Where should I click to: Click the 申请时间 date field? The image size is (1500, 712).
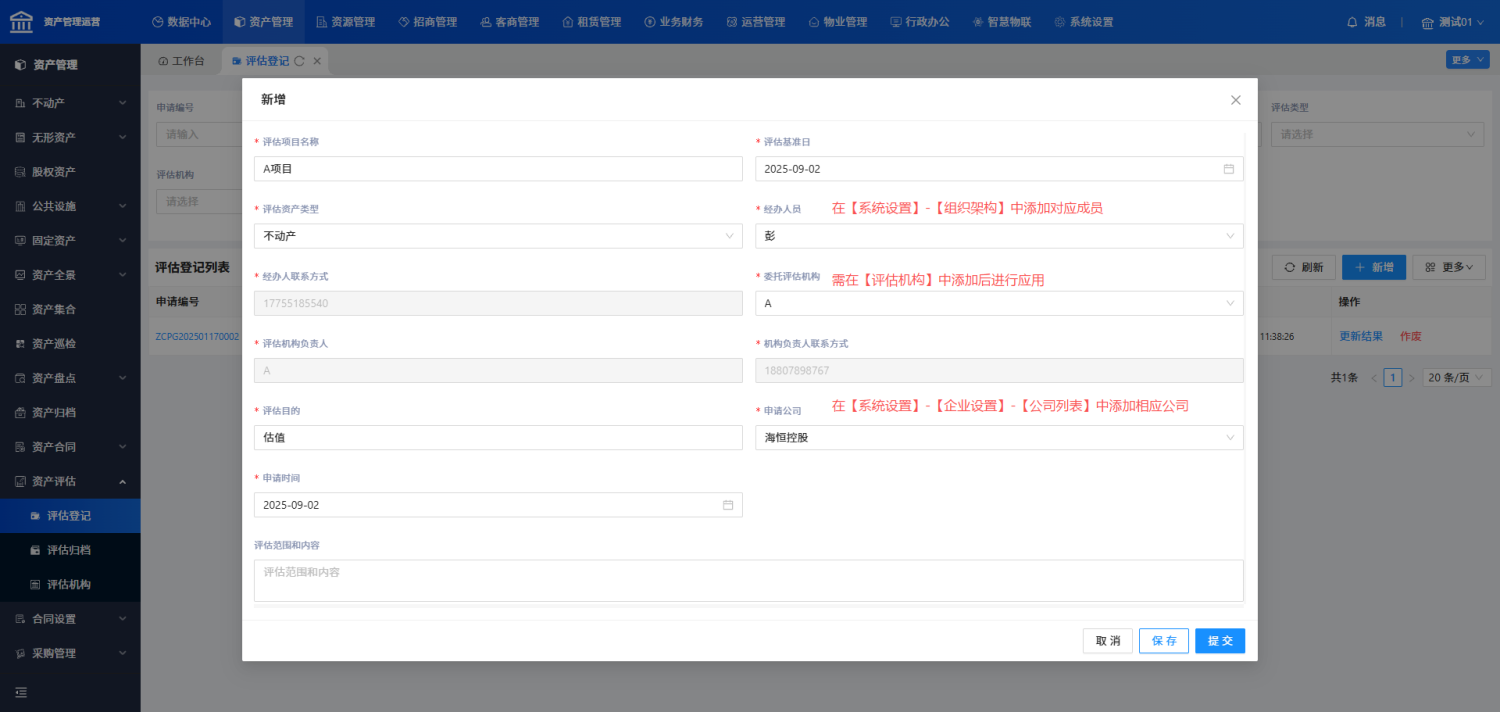click(498, 505)
